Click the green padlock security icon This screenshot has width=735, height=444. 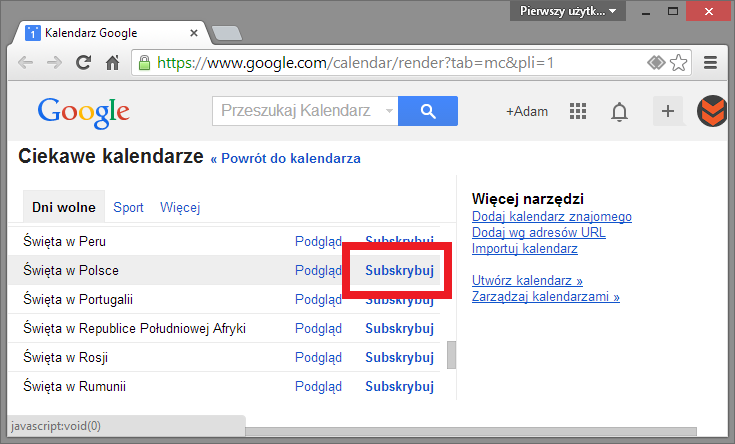coord(144,62)
